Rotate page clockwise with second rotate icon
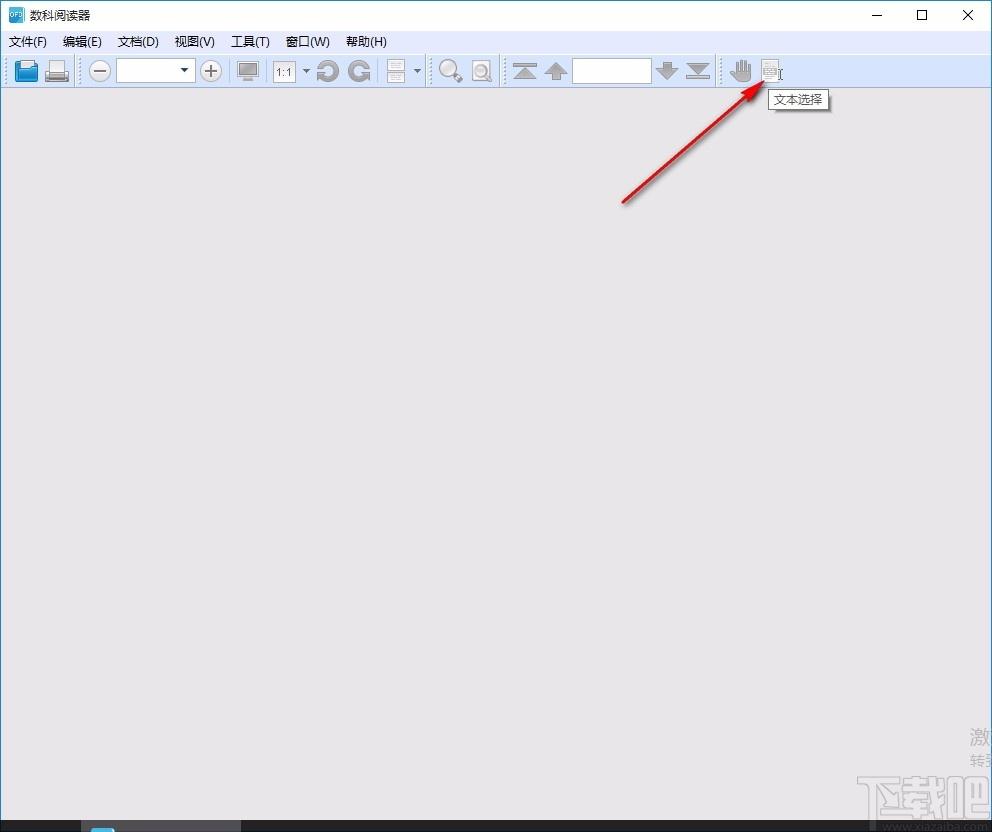Image resolution: width=992 pixels, height=832 pixels. (359, 71)
